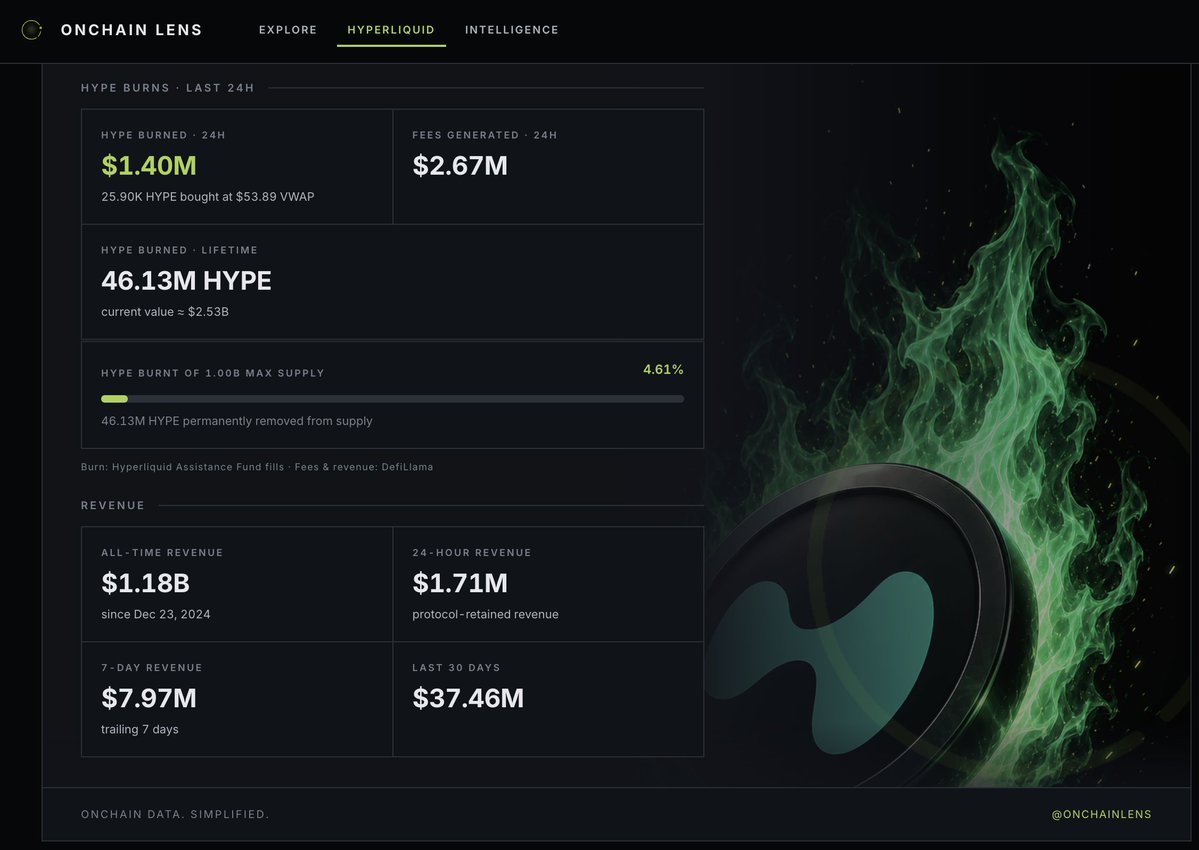1199x850 pixels.
Task: Click the Fees Generated 24H card
Action: (548, 167)
